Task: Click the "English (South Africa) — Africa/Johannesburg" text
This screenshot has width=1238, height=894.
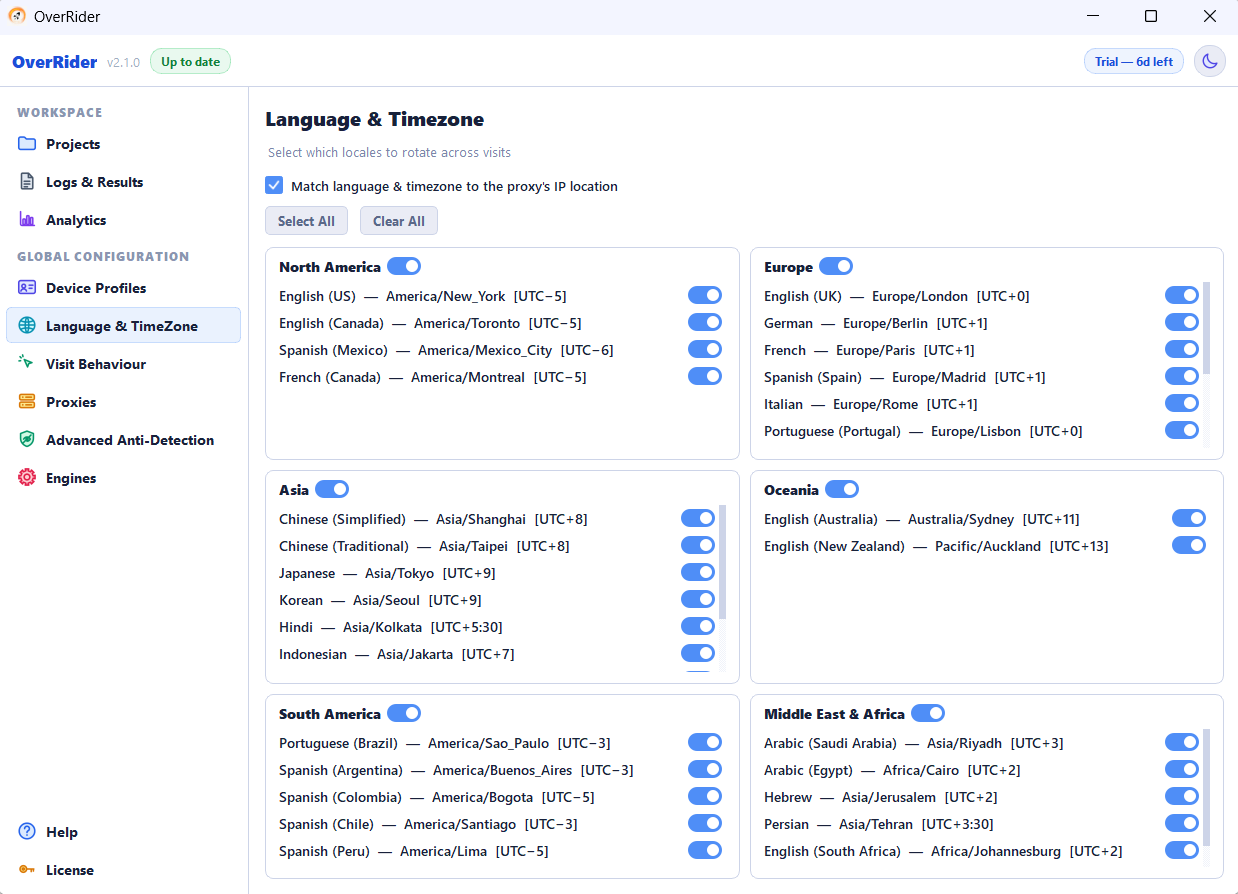Action: point(943,851)
